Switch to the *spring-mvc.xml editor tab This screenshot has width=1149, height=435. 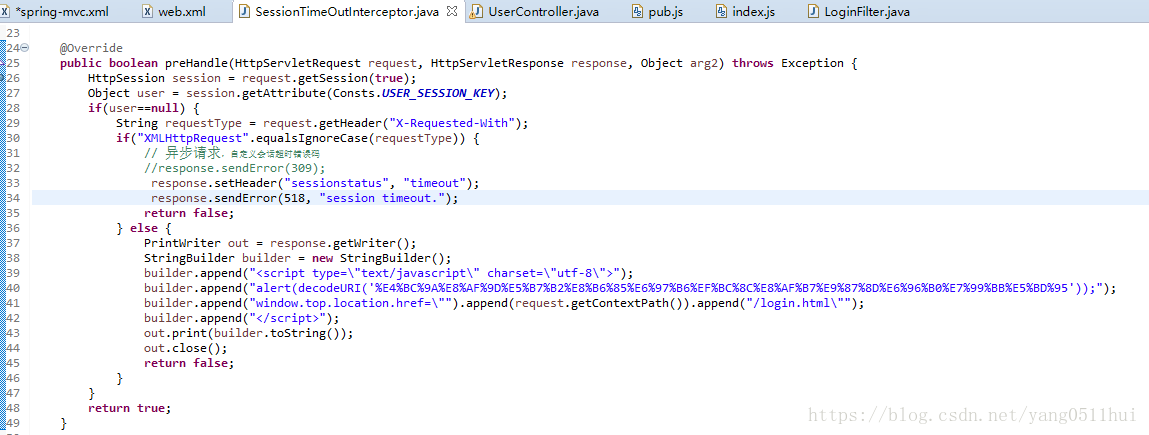pyautogui.click(x=62, y=12)
